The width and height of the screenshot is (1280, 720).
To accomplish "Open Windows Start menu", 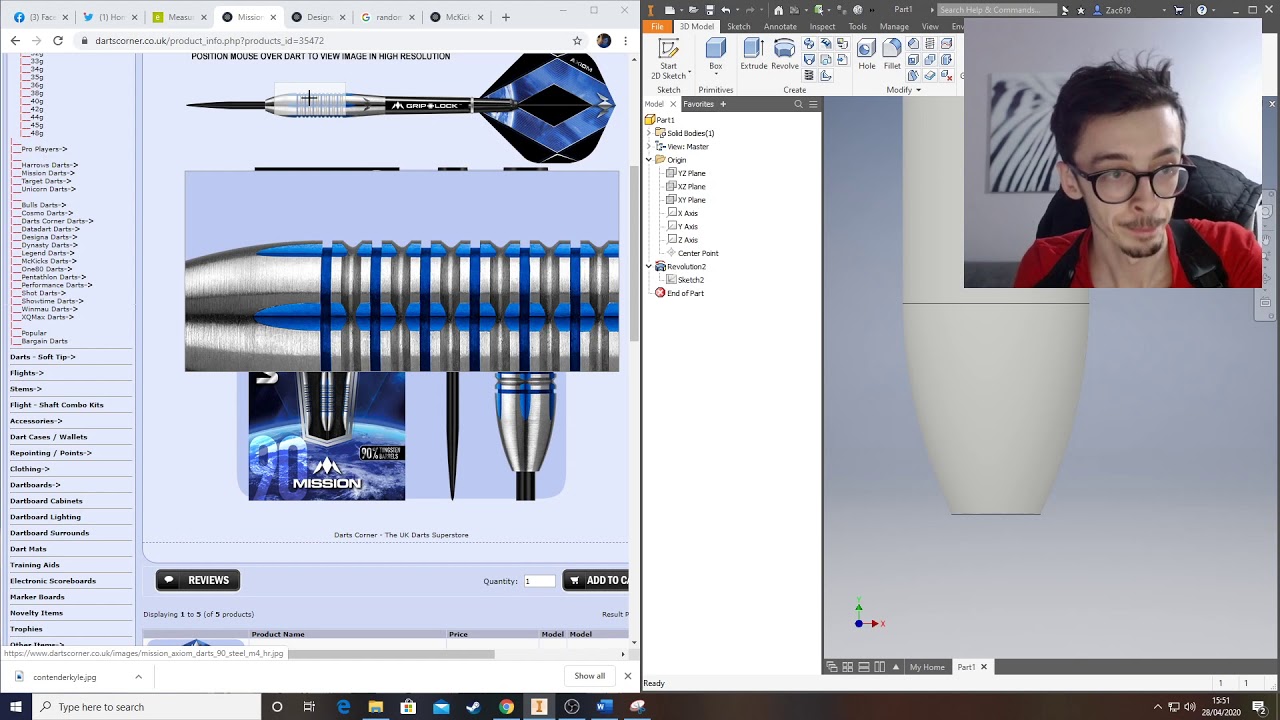I will click(17, 707).
